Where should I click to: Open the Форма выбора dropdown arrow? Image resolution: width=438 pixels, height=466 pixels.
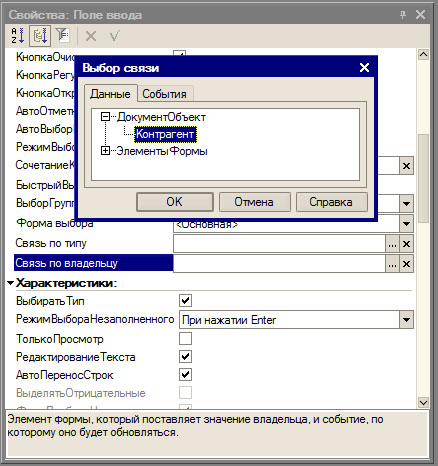pyautogui.click(x=406, y=224)
